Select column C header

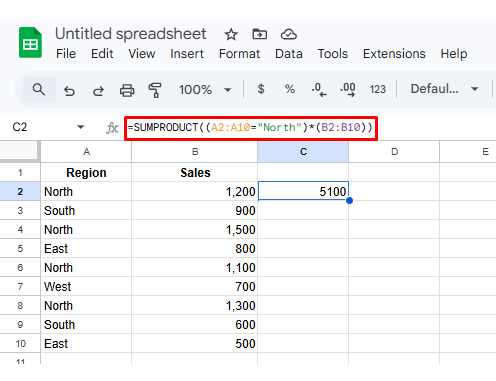[303, 152]
